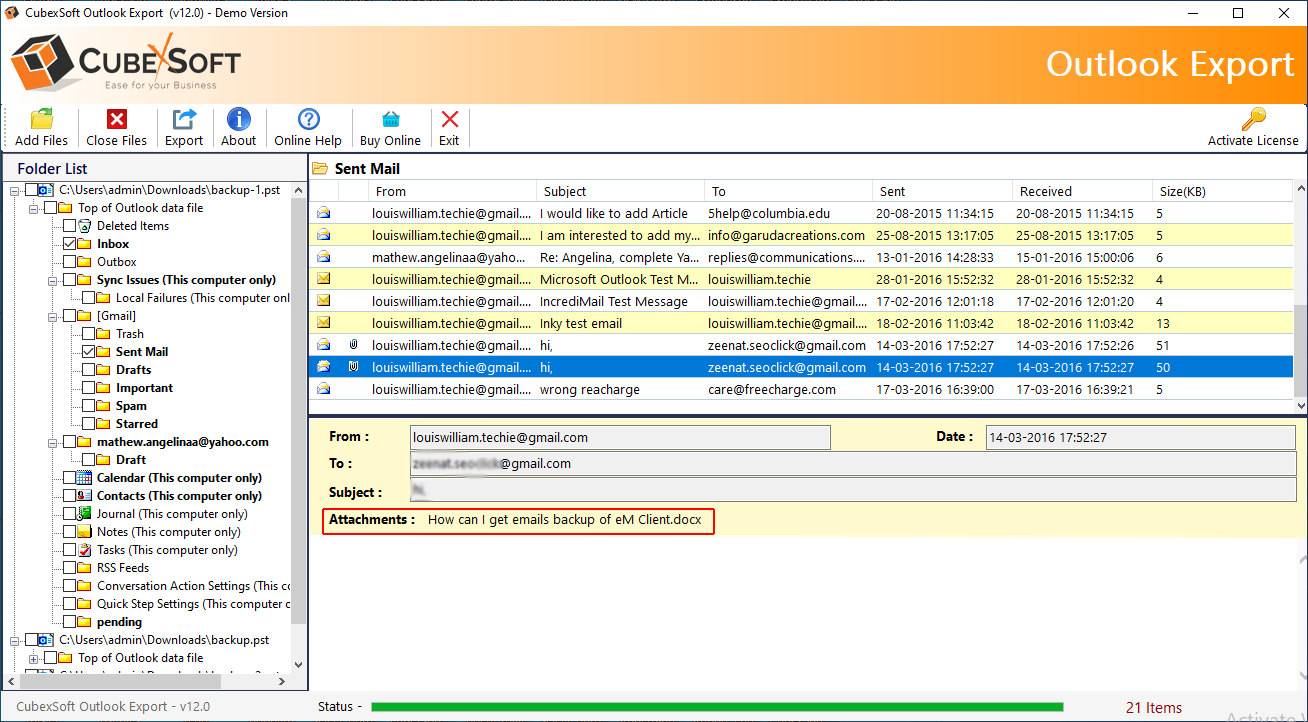Uncheck the Sent Mail folder checkbox
The width and height of the screenshot is (1308, 722).
tap(88, 352)
